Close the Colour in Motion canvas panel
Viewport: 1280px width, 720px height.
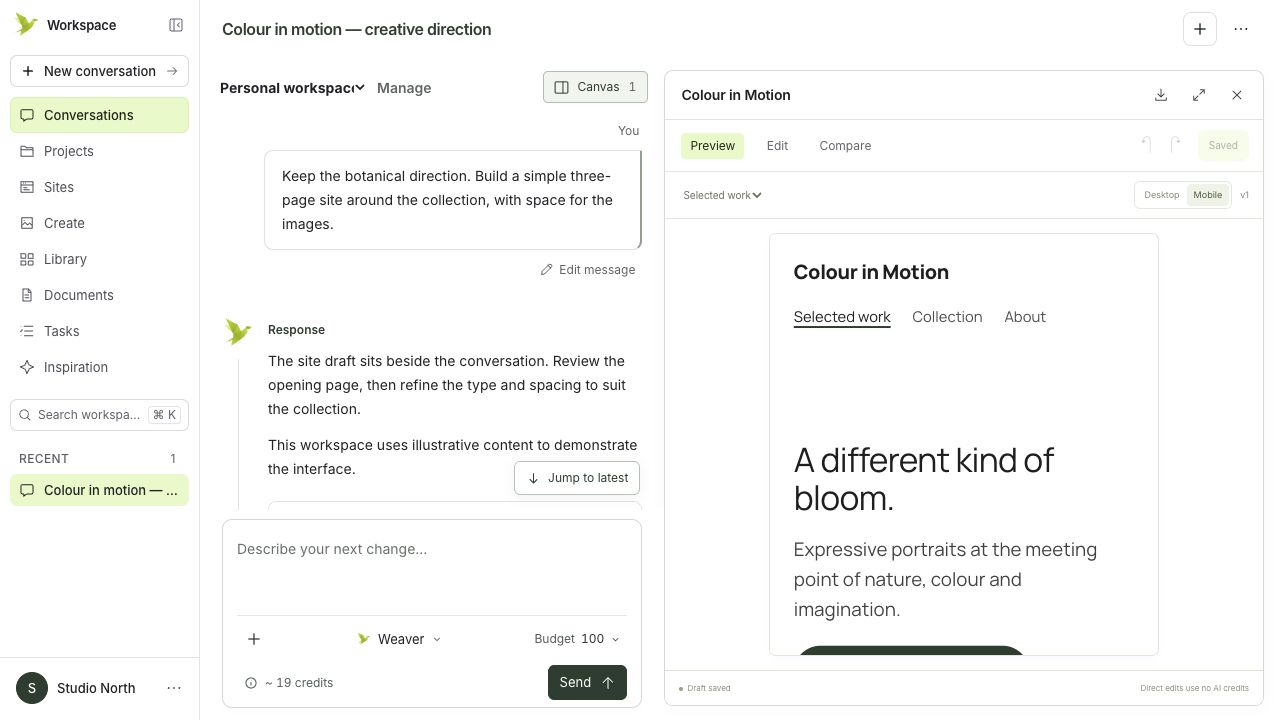tap(1237, 95)
